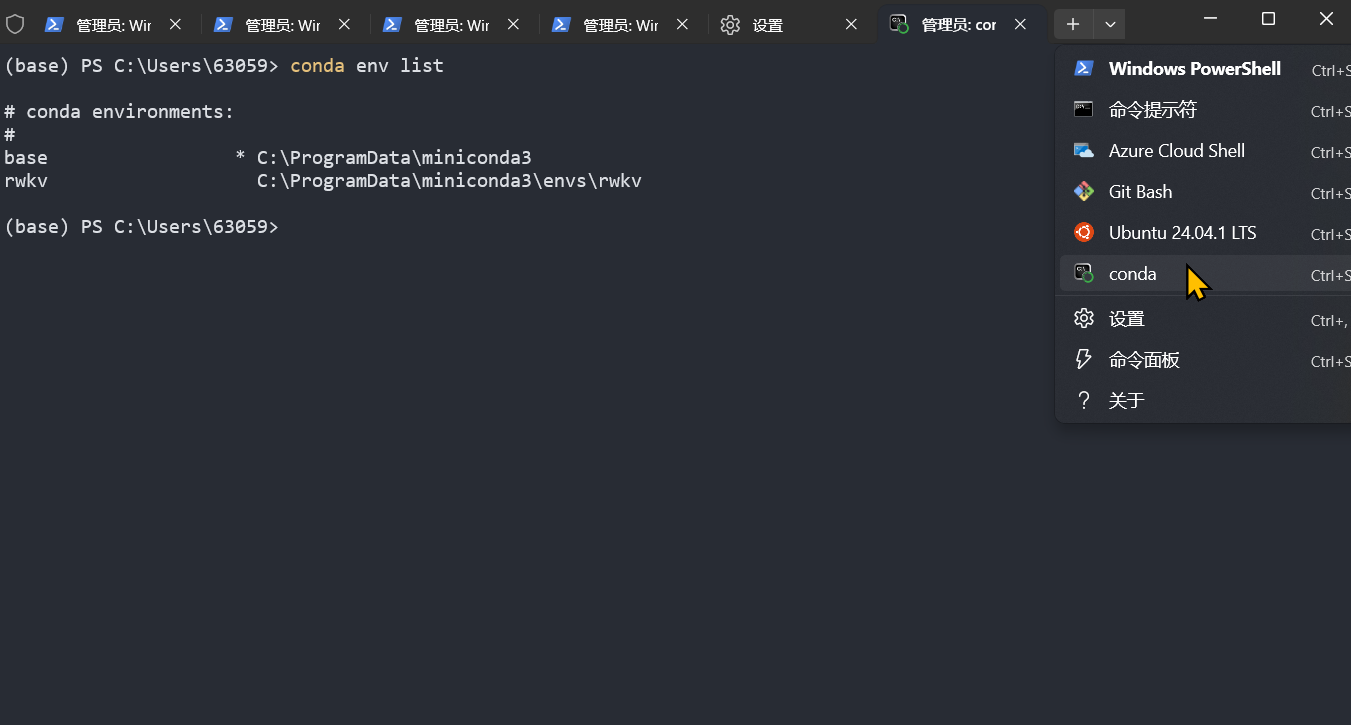Select the first 管理员: Windows PowerShell tab
Image resolution: width=1351 pixels, height=725 pixels.
click(x=110, y=24)
